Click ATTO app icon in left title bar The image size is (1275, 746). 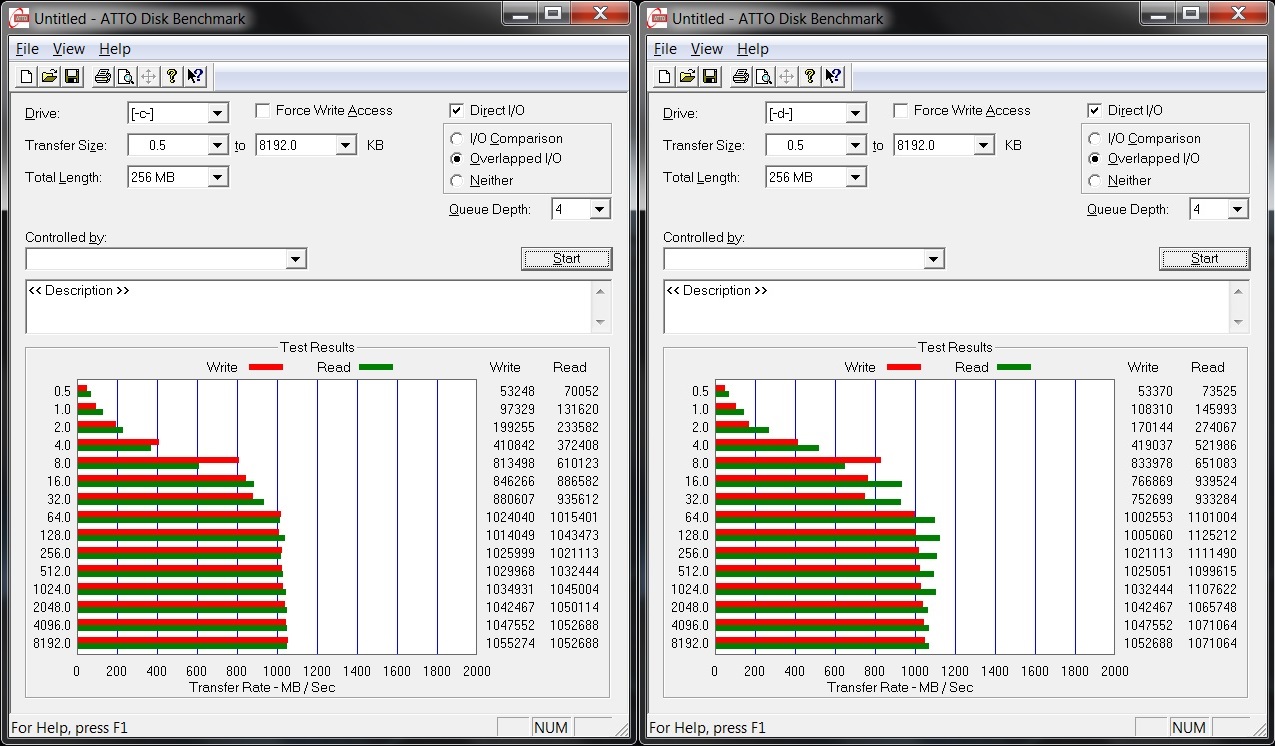19,18
